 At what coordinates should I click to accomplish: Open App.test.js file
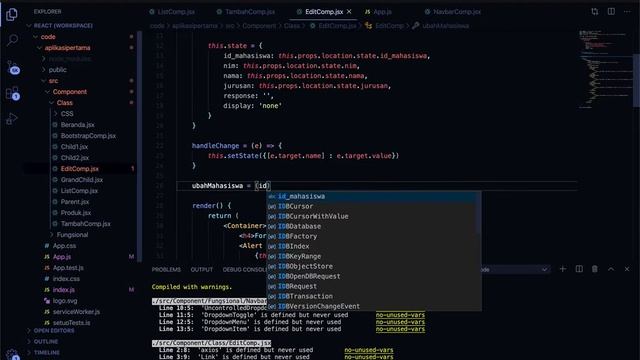[x=68, y=268]
